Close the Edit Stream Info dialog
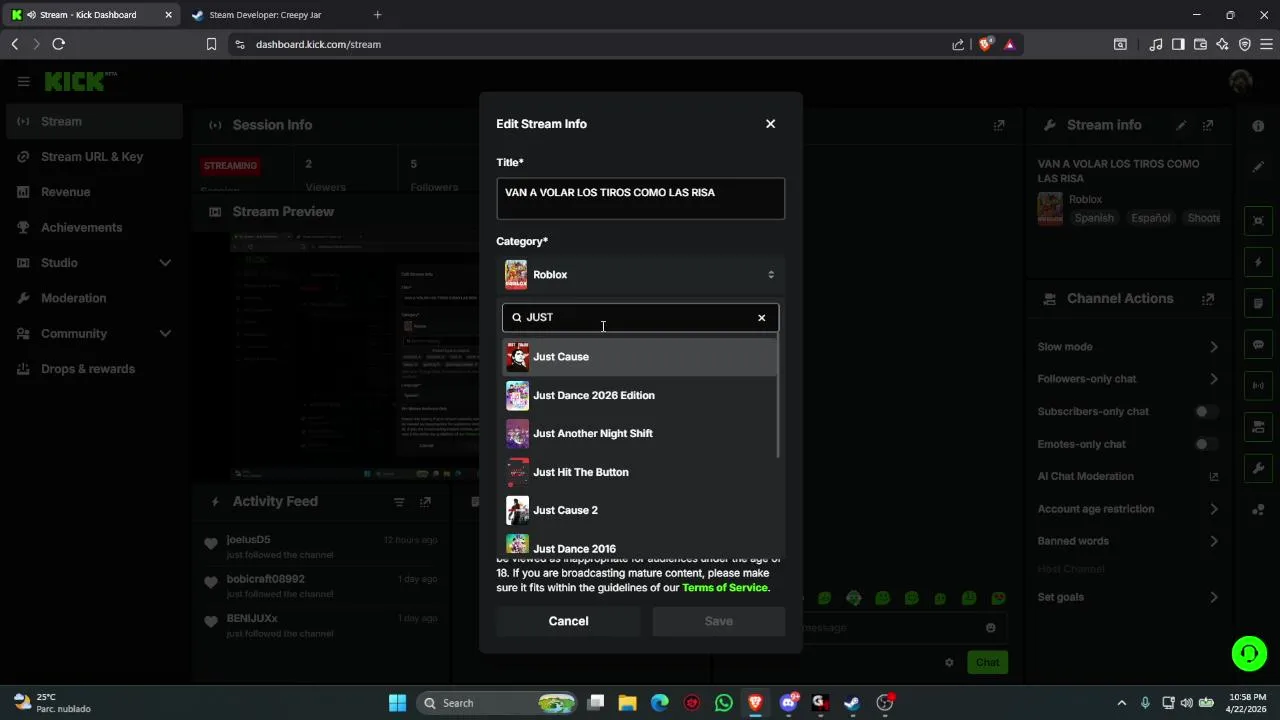The height and width of the screenshot is (720, 1280). point(770,124)
